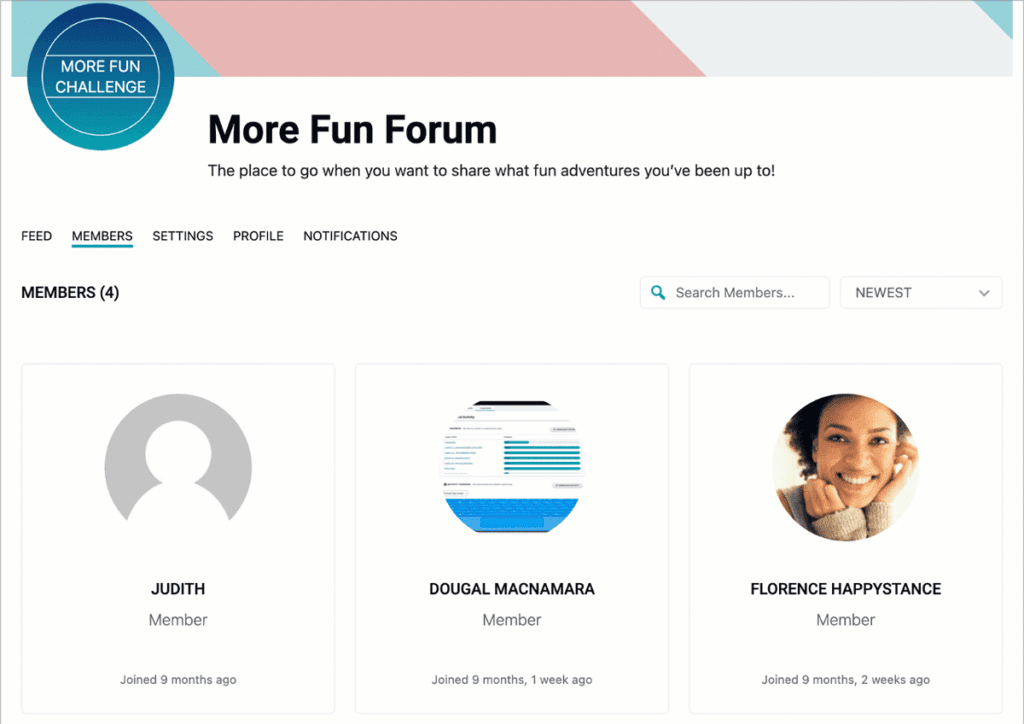Click the MEMBERS (4) count label
Image resolution: width=1024 pixels, height=724 pixels.
(x=69, y=292)
